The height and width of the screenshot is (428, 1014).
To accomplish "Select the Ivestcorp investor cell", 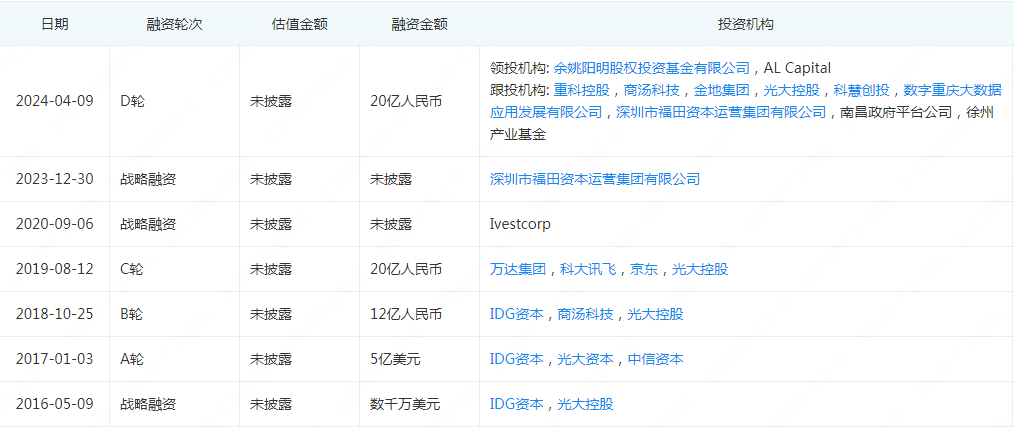I will (x=520, y=224).
